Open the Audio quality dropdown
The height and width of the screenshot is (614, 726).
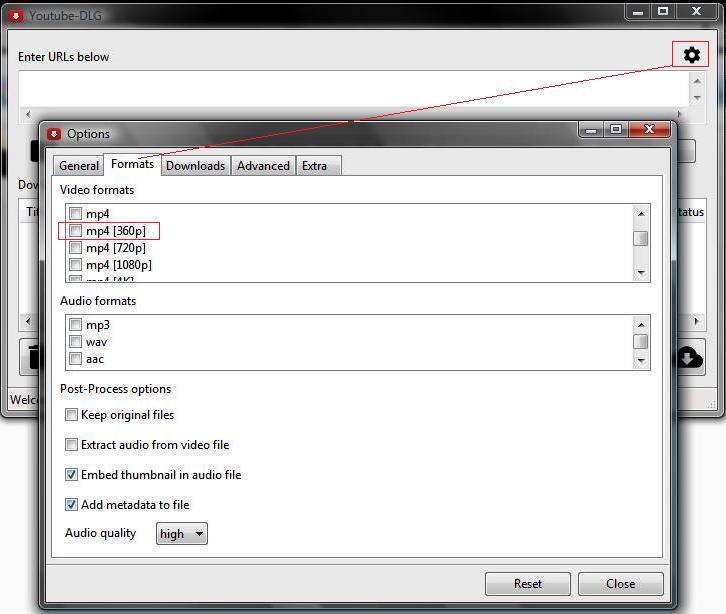pyautogui.click(x=182, y=534)
